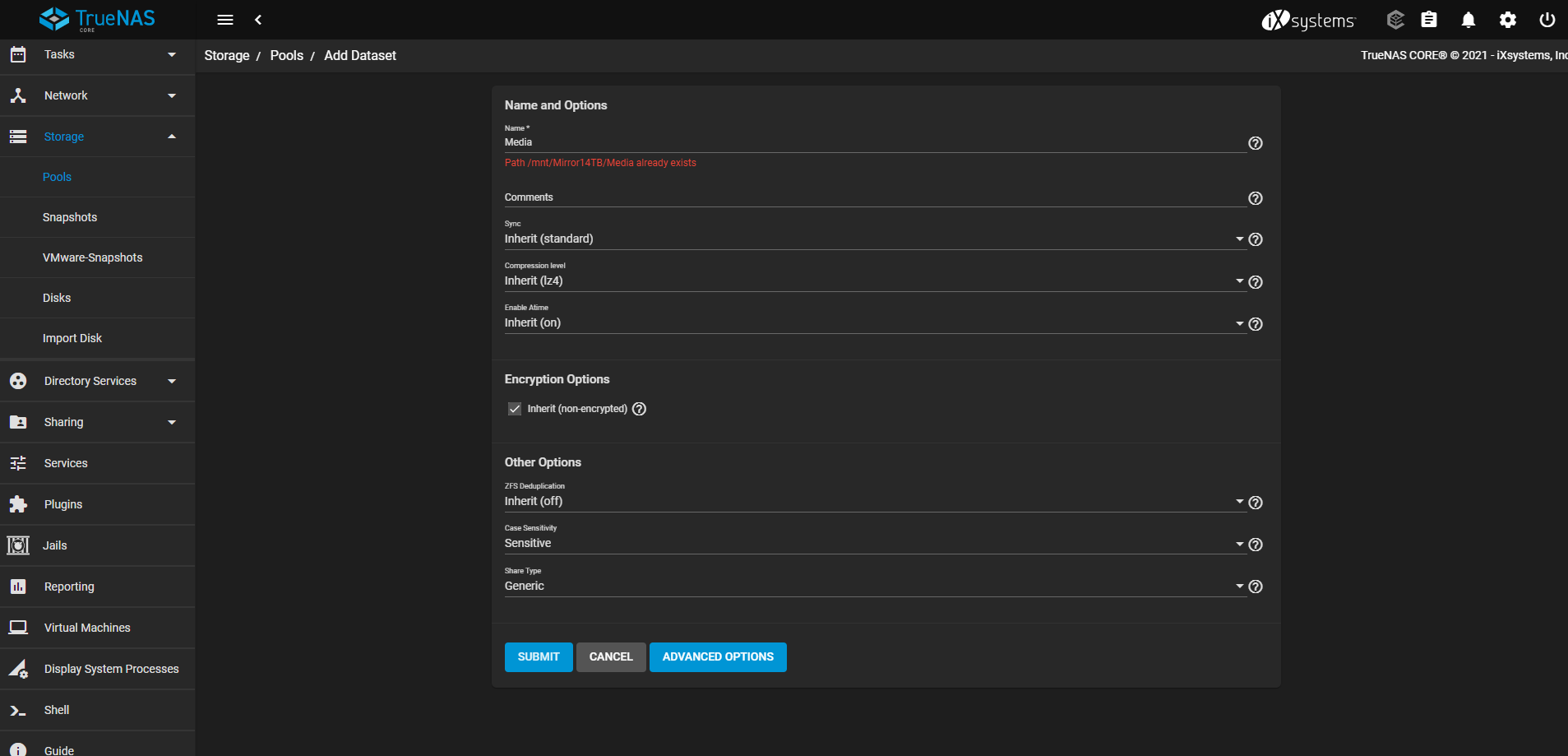Screen dimensions: 1568x756
Task: Click the power icon in top bar
Action: [x=1547, y=20]
